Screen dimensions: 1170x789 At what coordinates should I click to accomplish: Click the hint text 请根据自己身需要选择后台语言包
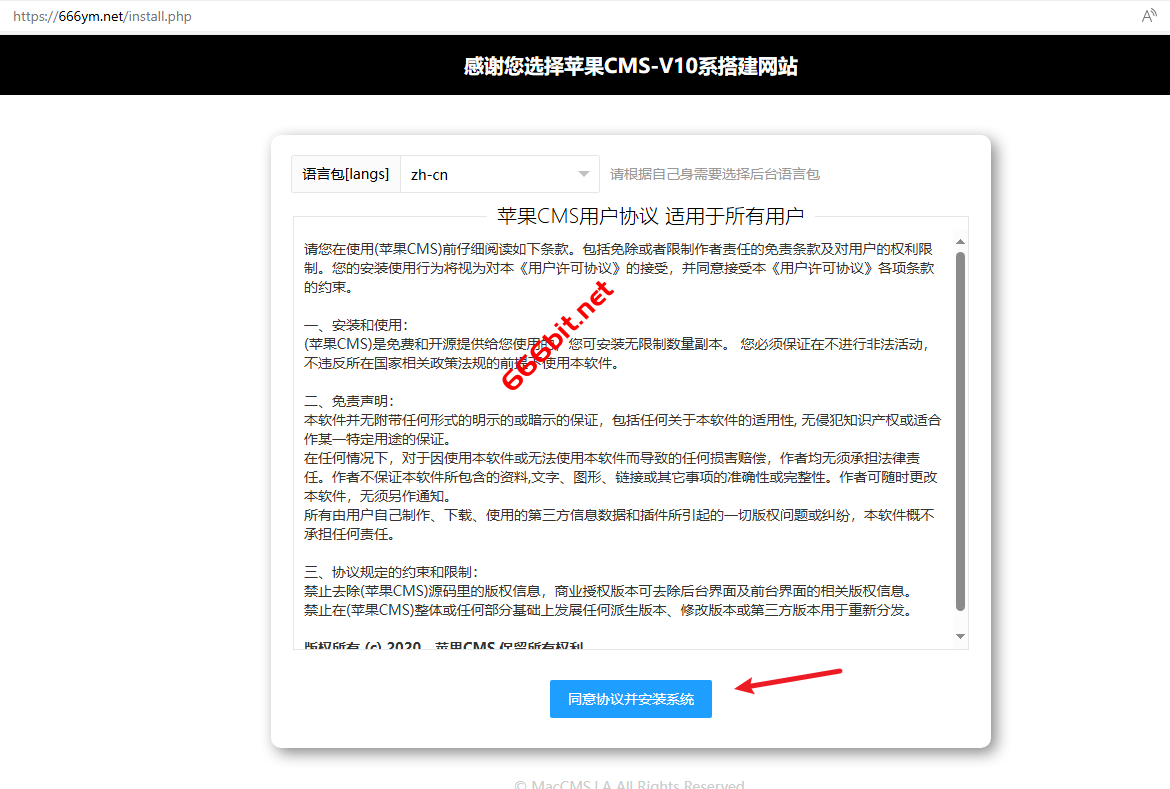(715, 175)
